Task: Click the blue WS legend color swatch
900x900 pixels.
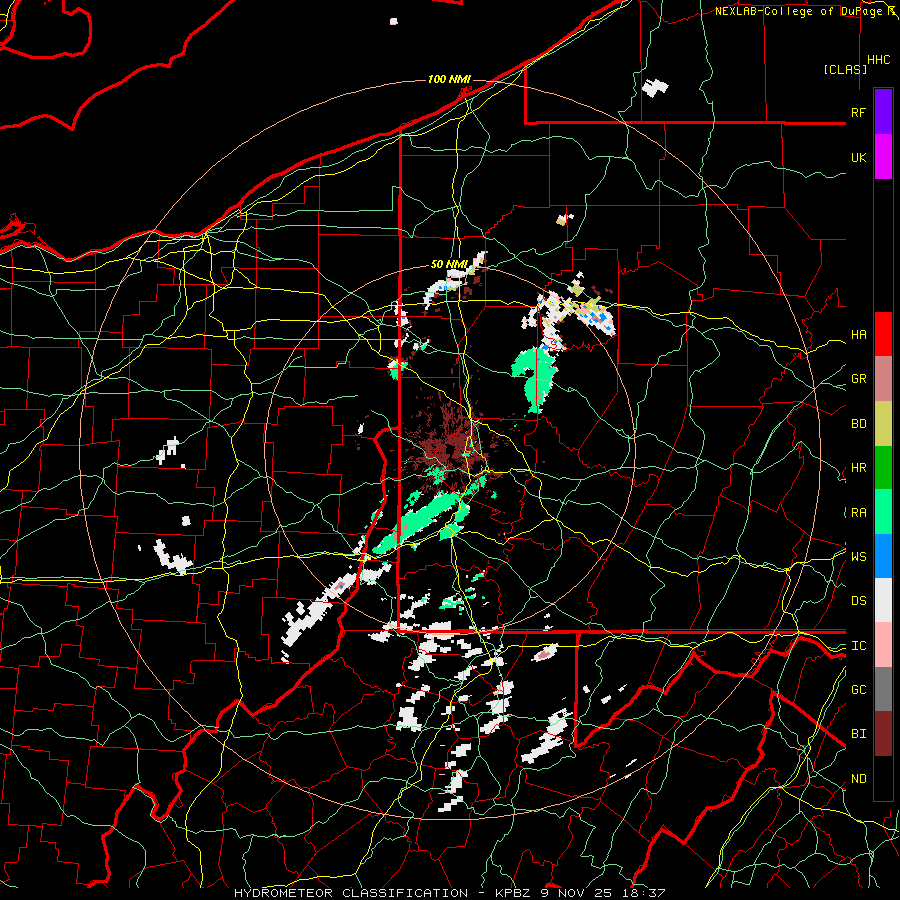Action: point(883,556)
